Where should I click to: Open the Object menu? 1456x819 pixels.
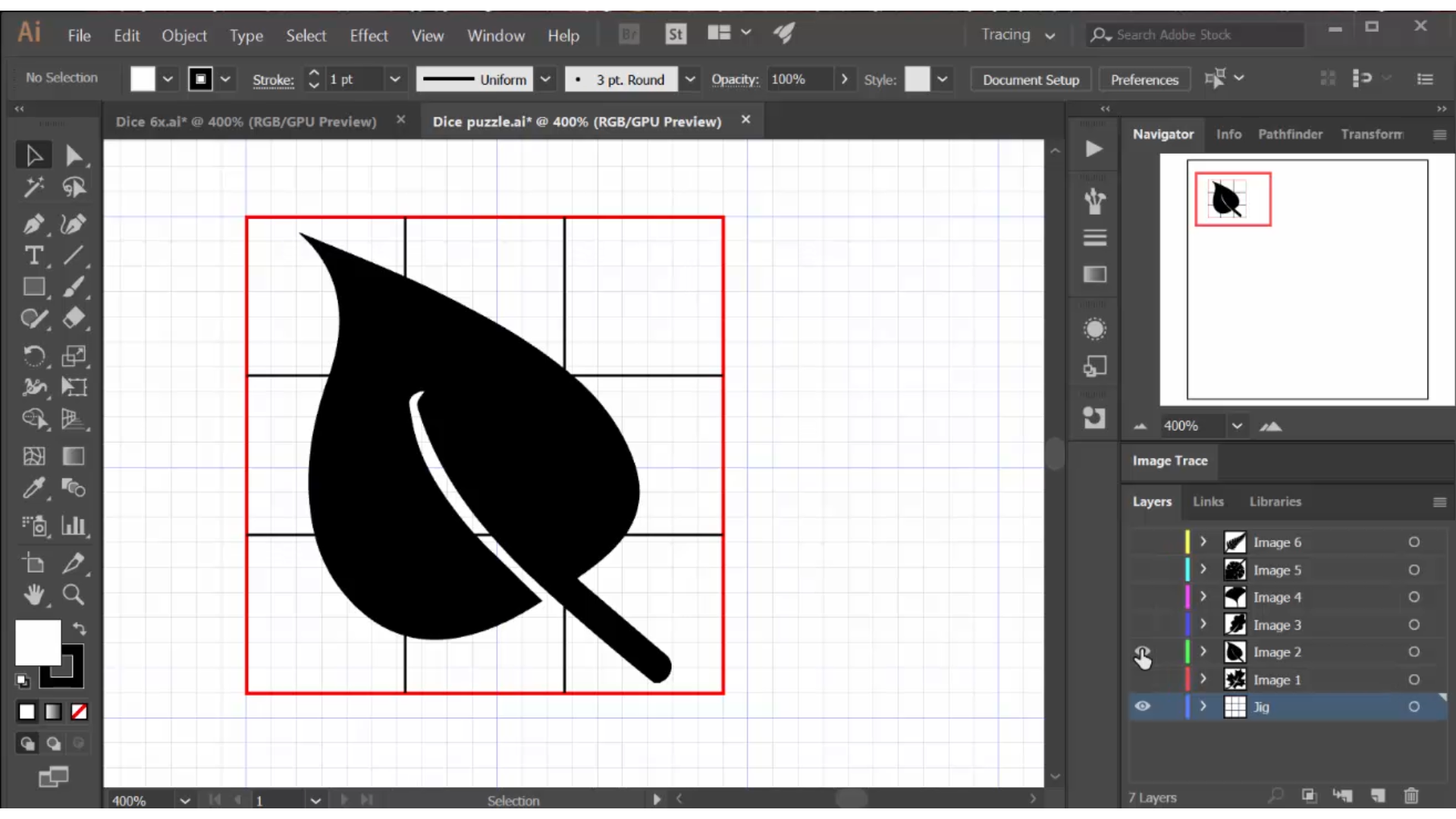coord(184,35)
